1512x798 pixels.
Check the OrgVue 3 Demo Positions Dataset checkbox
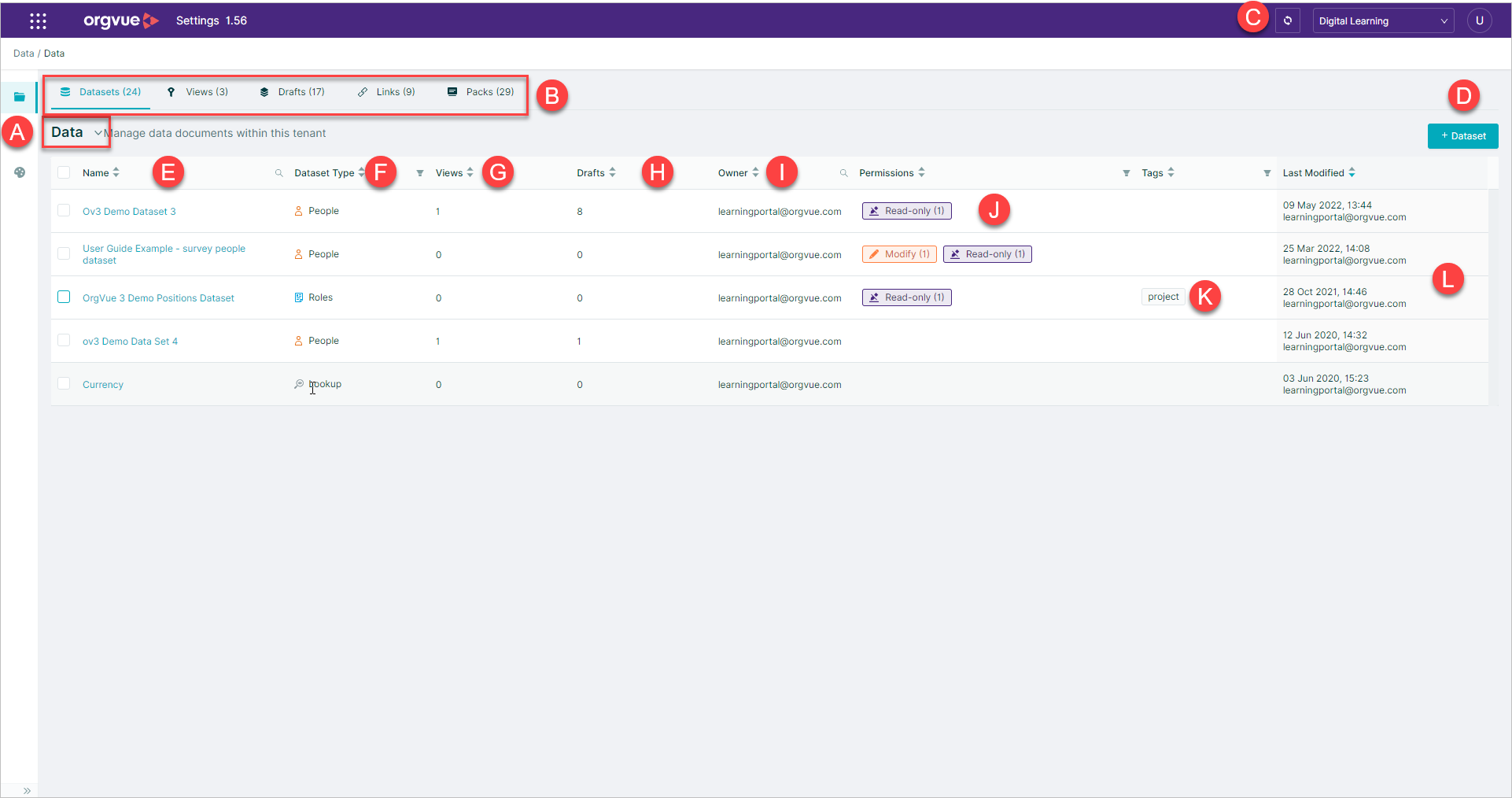[64, 297]
